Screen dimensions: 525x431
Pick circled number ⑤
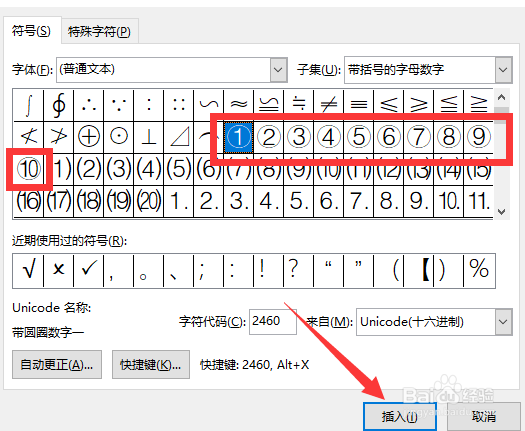pos(359,137)
